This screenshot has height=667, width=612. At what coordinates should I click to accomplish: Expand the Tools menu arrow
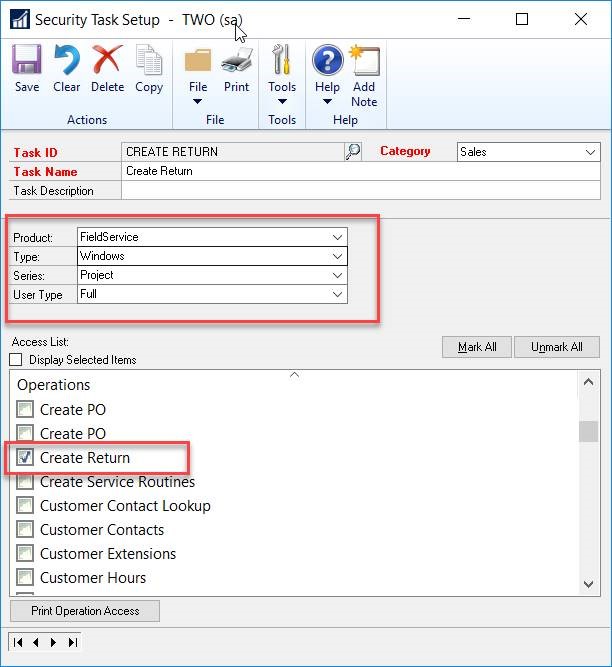click(x=282, y=101)
